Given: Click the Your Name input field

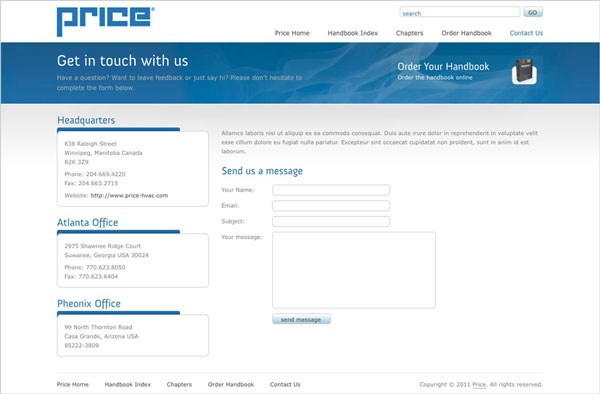Looking at the screenshot, I should tap(331, 190).
